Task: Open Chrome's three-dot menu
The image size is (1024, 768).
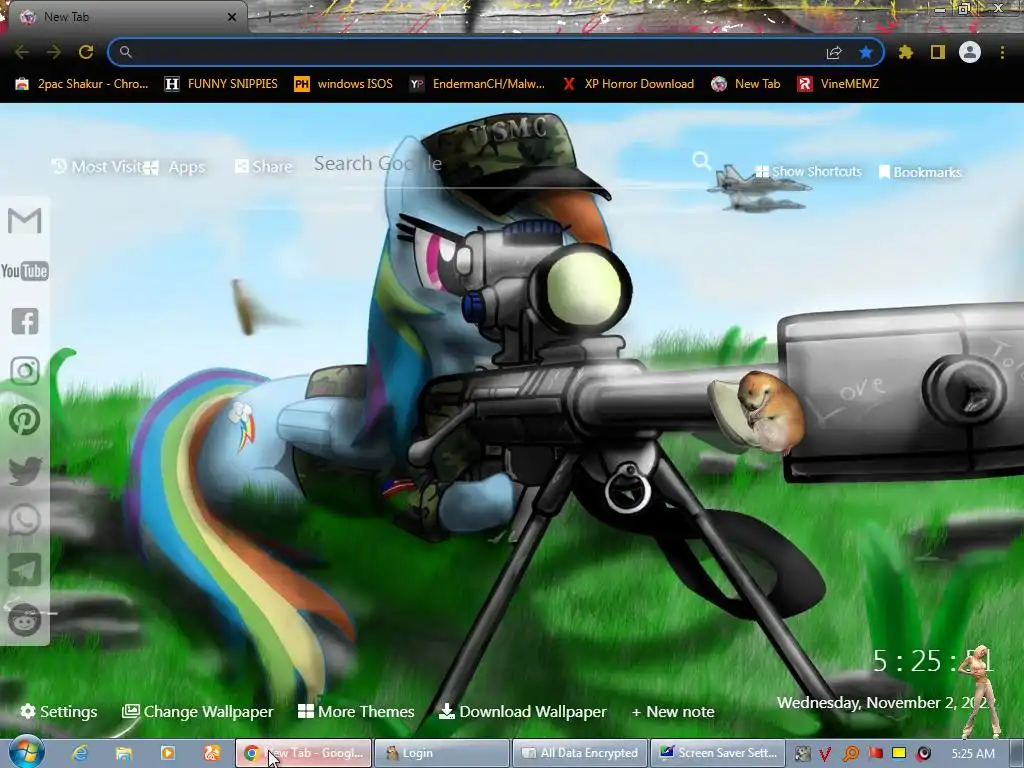Action: point(1002,52)
